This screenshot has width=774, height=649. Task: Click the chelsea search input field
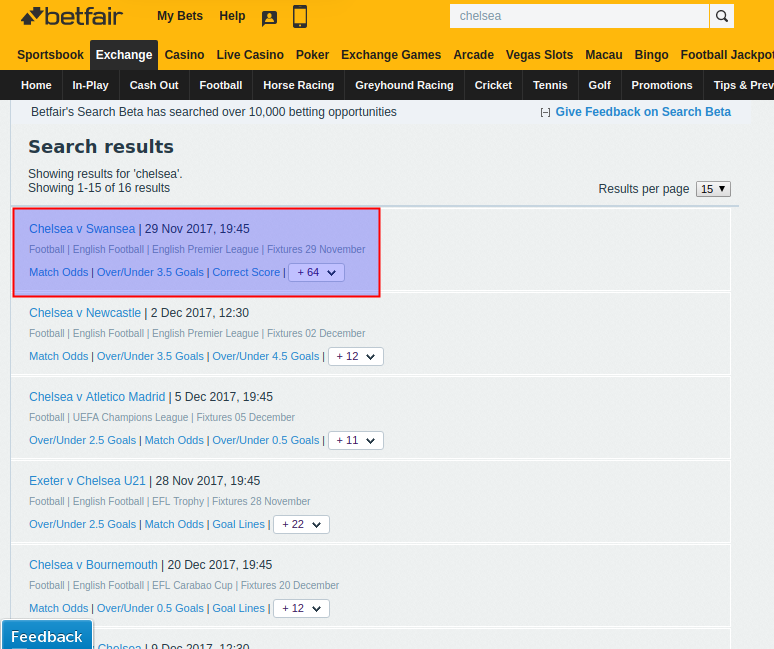pos(579,16)
